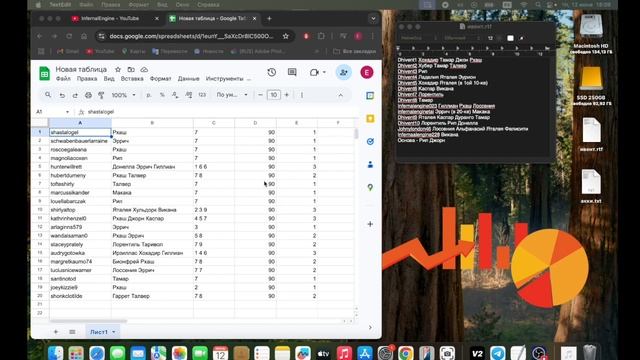Print the spreadsheet
The width and height of the screenshot is (640, 360).
click(x=88, y=95)
